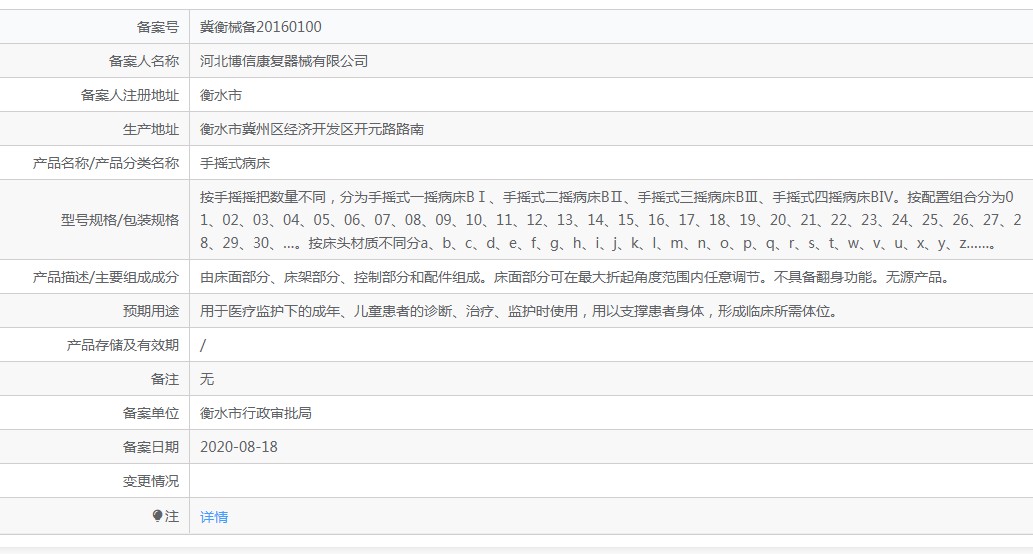Click the 备案单位 label
The width and height of the screenshot is (1033, 554).
click(151, 414)
